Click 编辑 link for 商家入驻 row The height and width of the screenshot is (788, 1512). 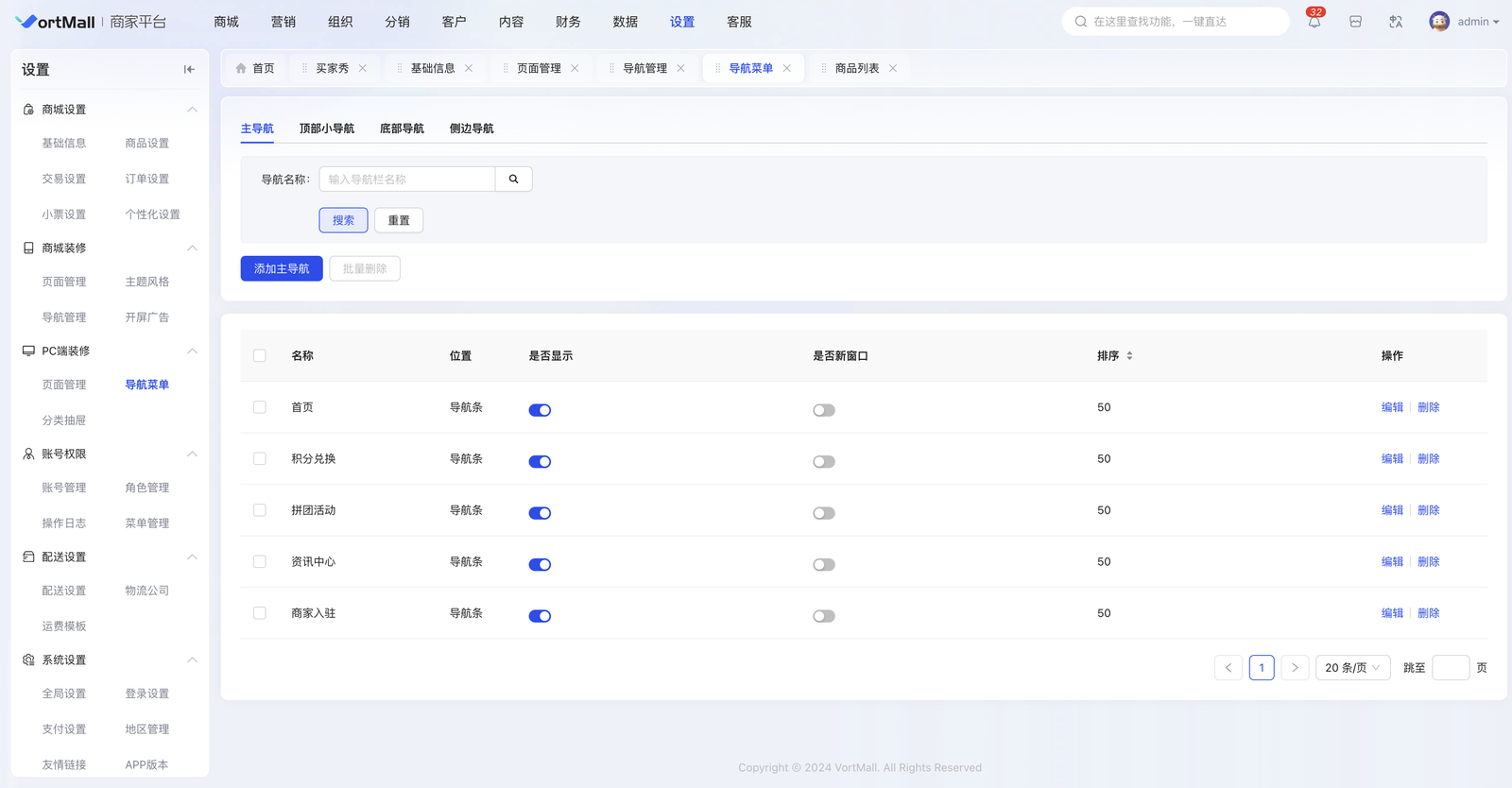point(1392,613)
